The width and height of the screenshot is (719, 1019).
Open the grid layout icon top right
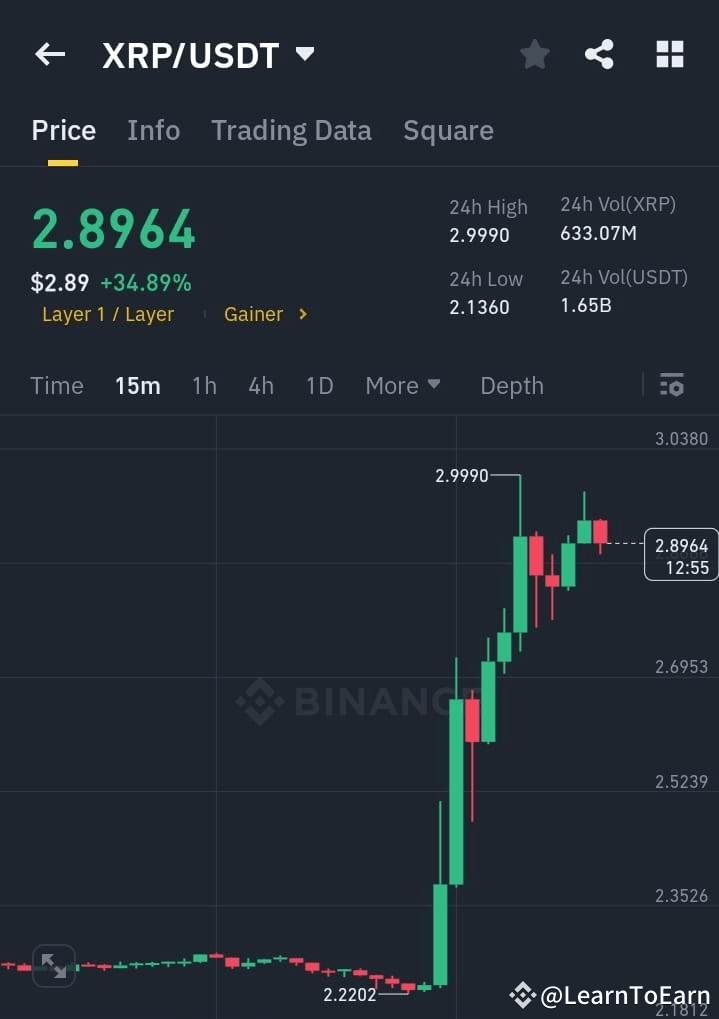click(668, 54)
